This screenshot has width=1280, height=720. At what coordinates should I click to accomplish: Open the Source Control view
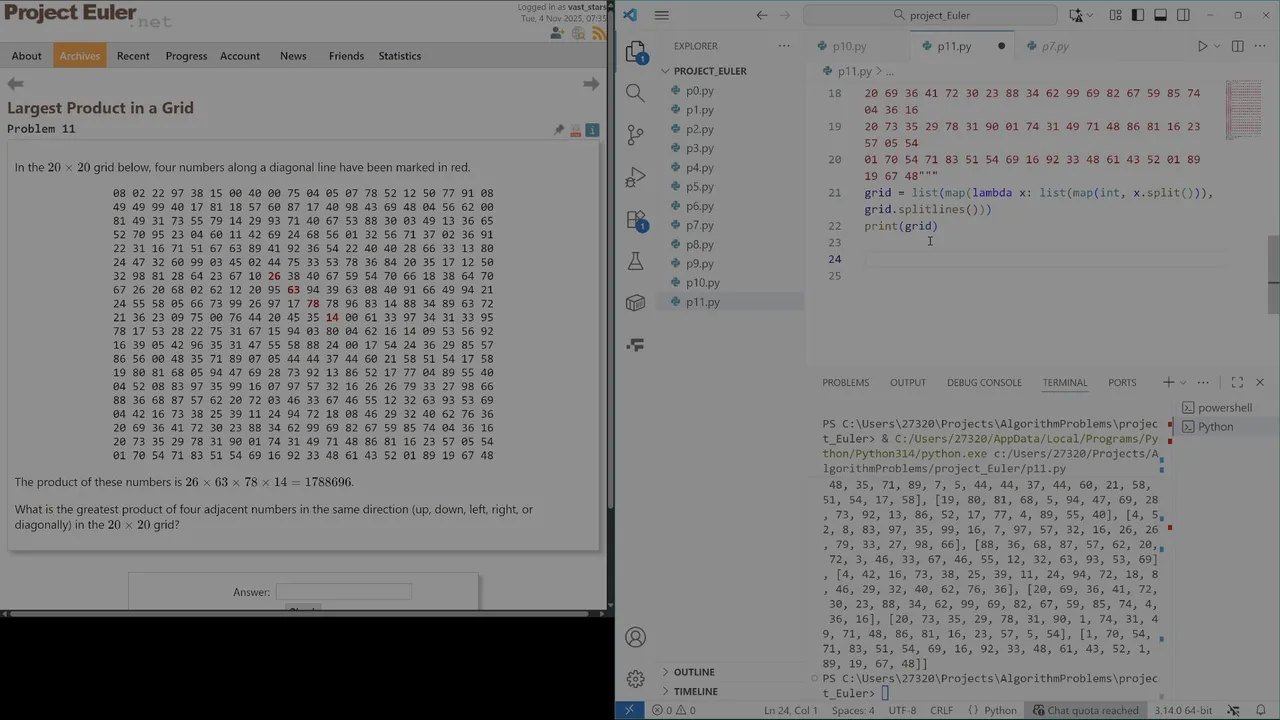(635, 135)
